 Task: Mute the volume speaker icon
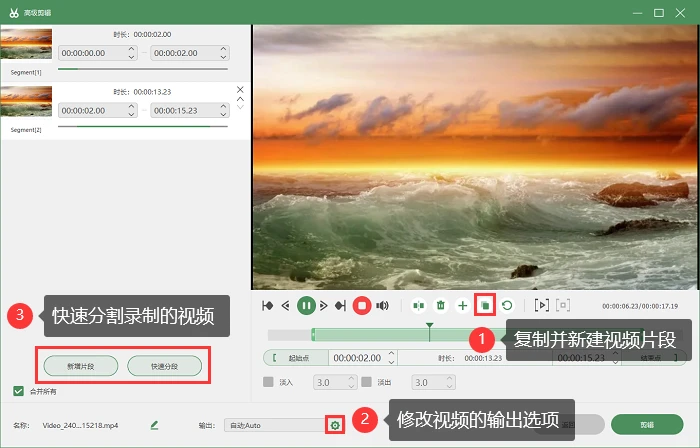click(382, 306)
